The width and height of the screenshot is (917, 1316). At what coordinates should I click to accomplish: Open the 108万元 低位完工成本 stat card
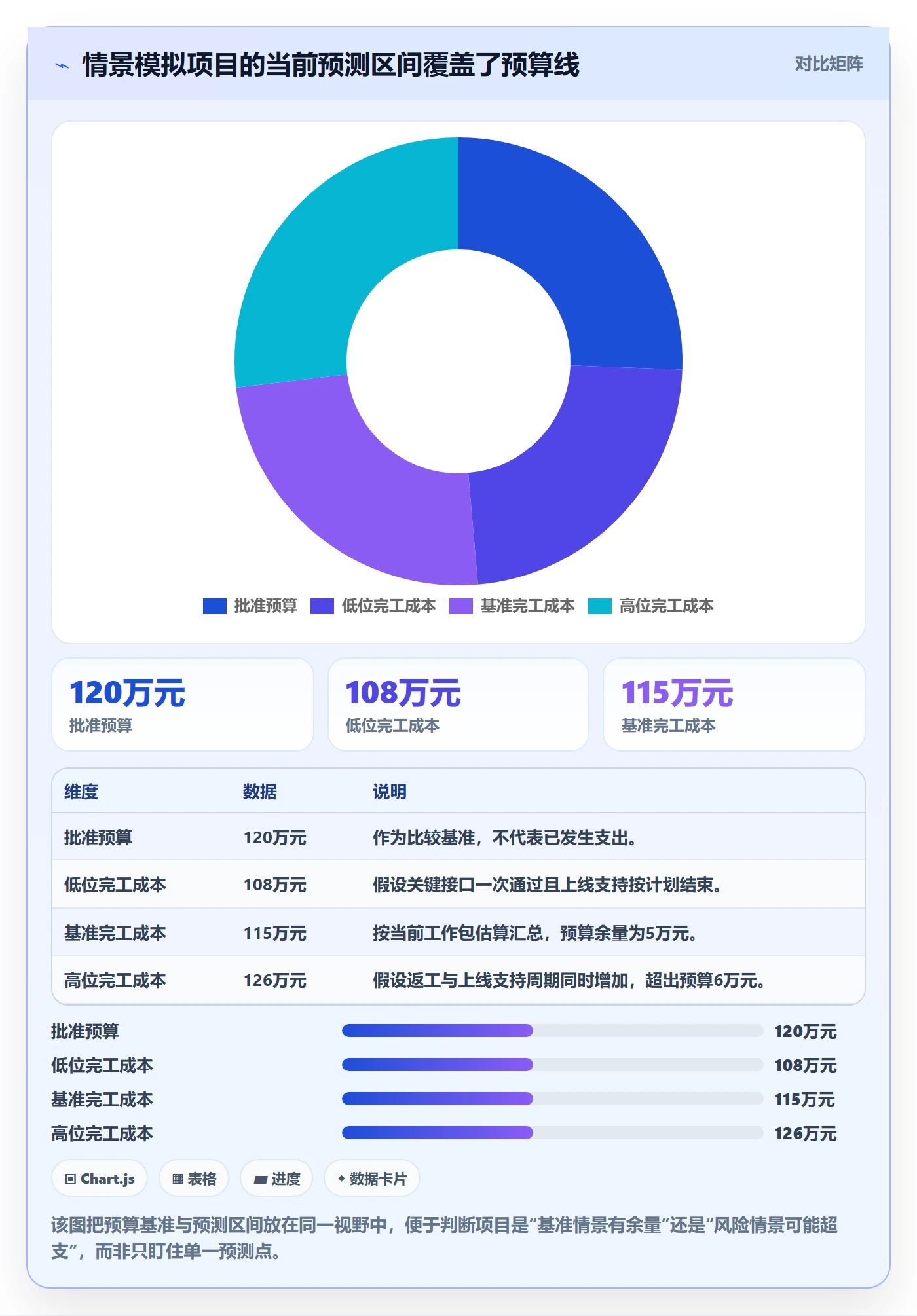pyautogui.click(x=458, y=704)
